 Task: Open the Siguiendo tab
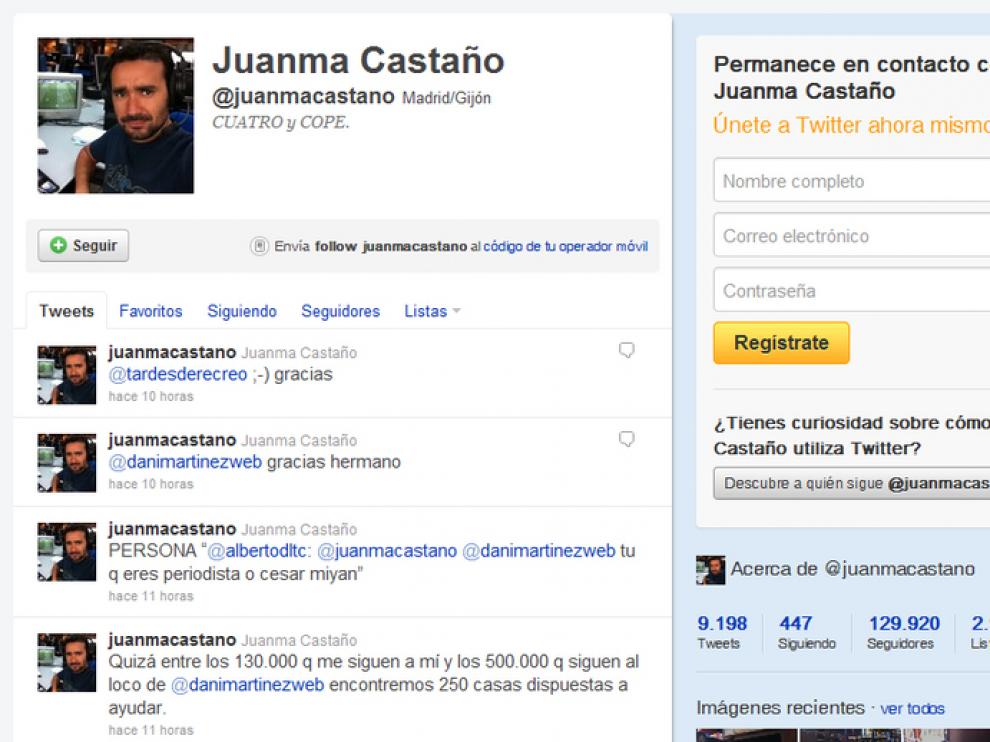click(x=242, y=311)
